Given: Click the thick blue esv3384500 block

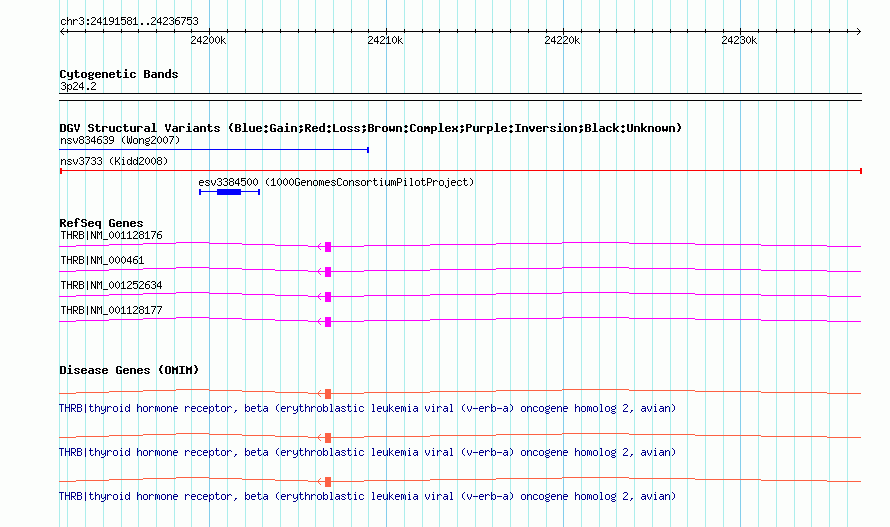Looking at the screenshot, I should [x=229, y=192].
